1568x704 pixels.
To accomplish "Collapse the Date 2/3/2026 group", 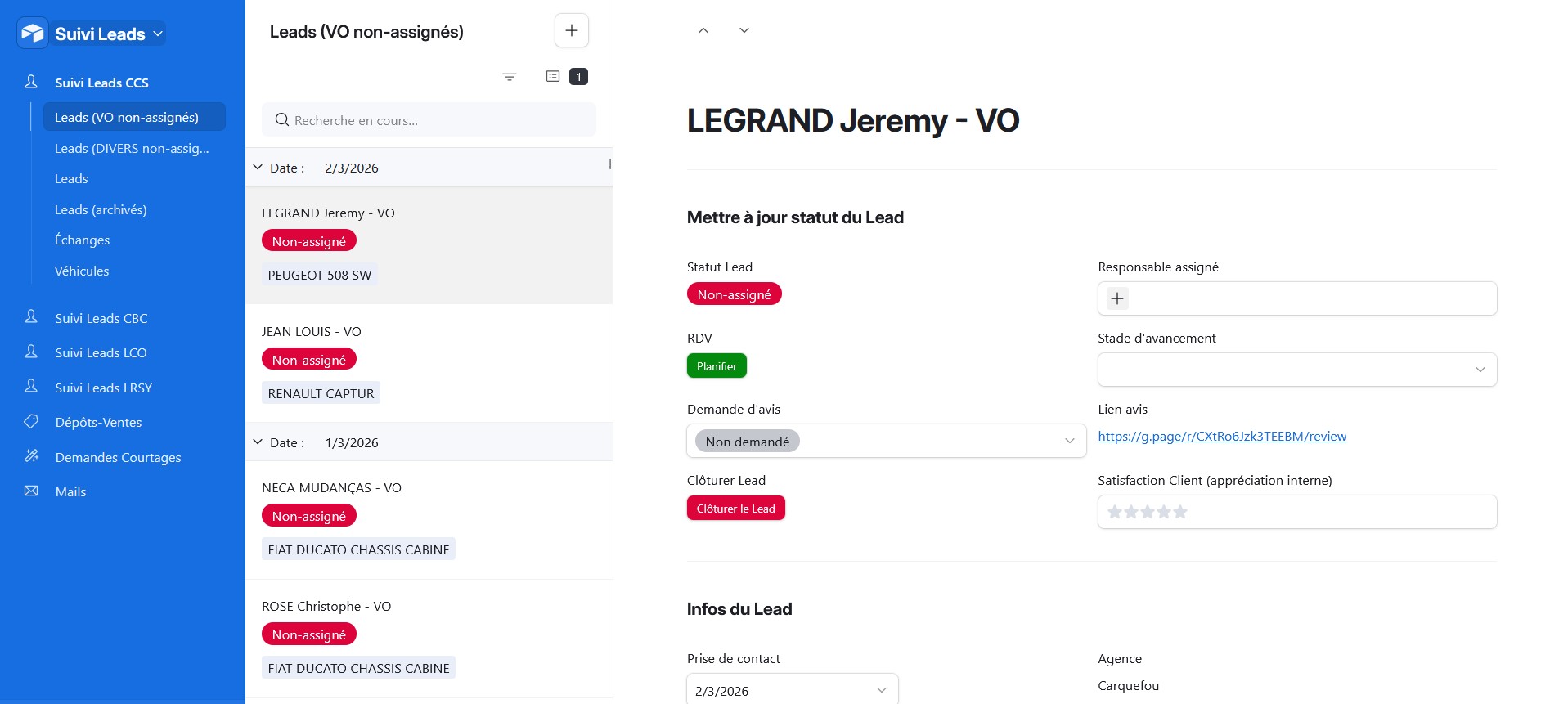I will (258, 168).
